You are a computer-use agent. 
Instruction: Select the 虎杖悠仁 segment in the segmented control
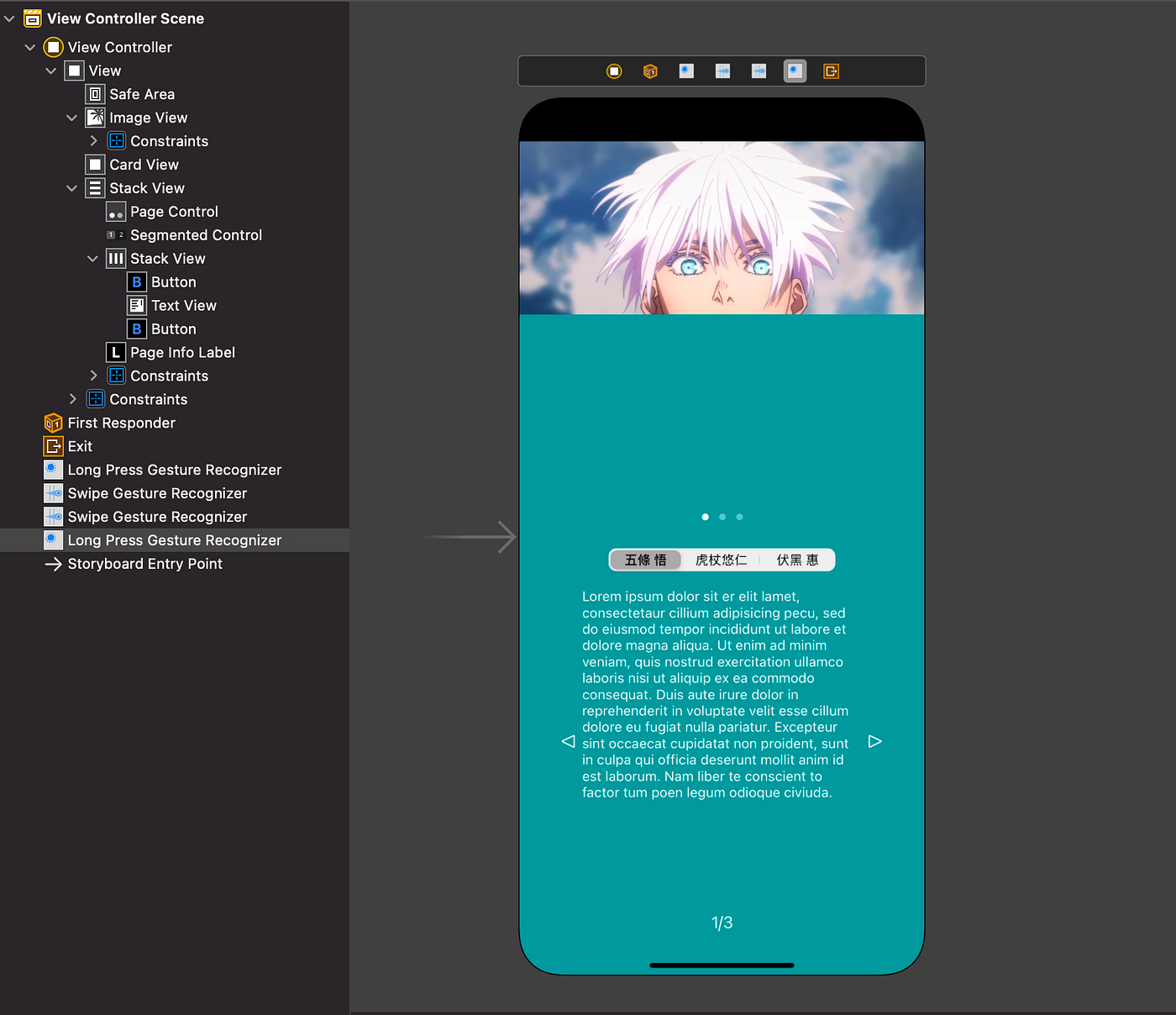721,560
